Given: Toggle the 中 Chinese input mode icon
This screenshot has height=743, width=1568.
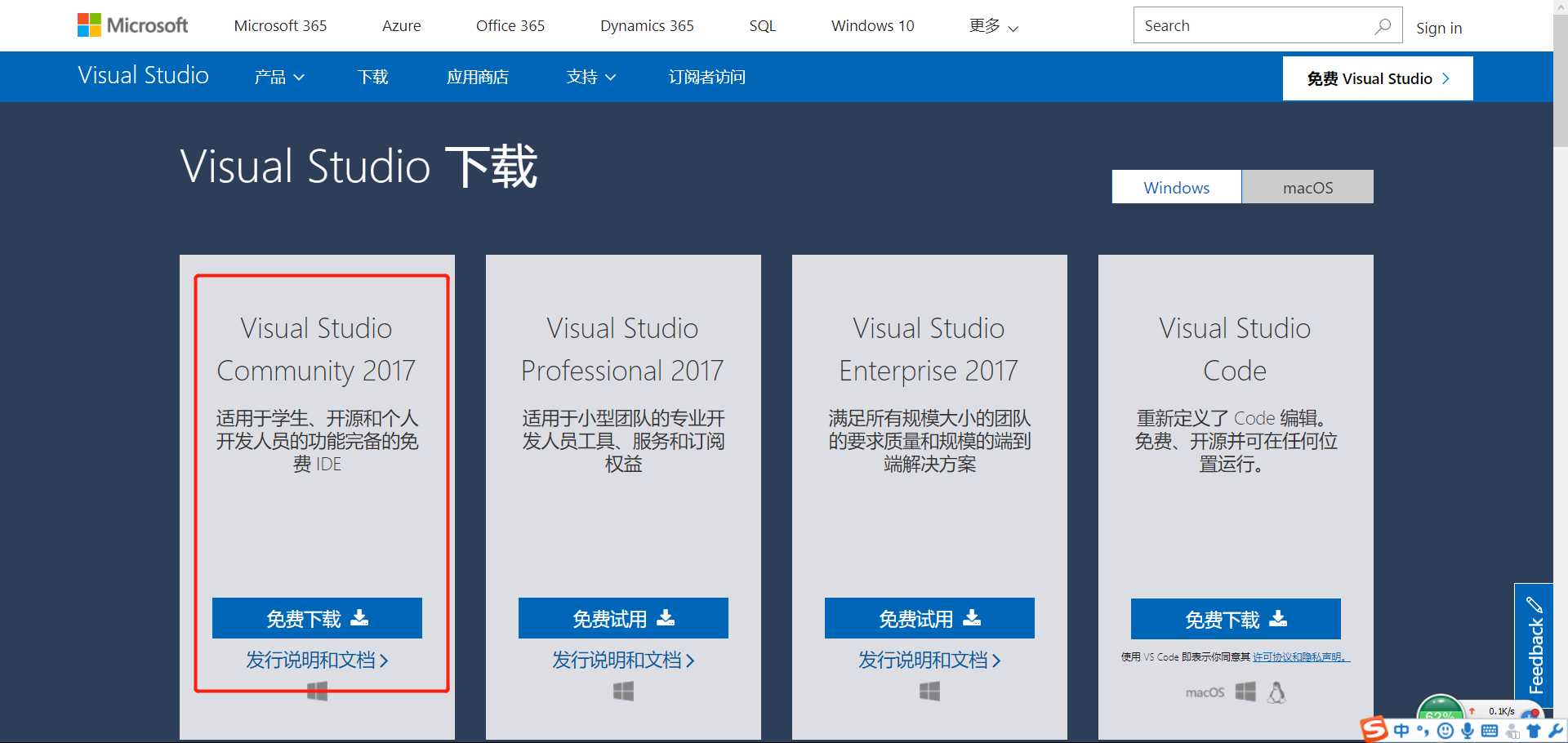Looking at the screenshot, I should pyautogui.click(x=1401, y=731).
